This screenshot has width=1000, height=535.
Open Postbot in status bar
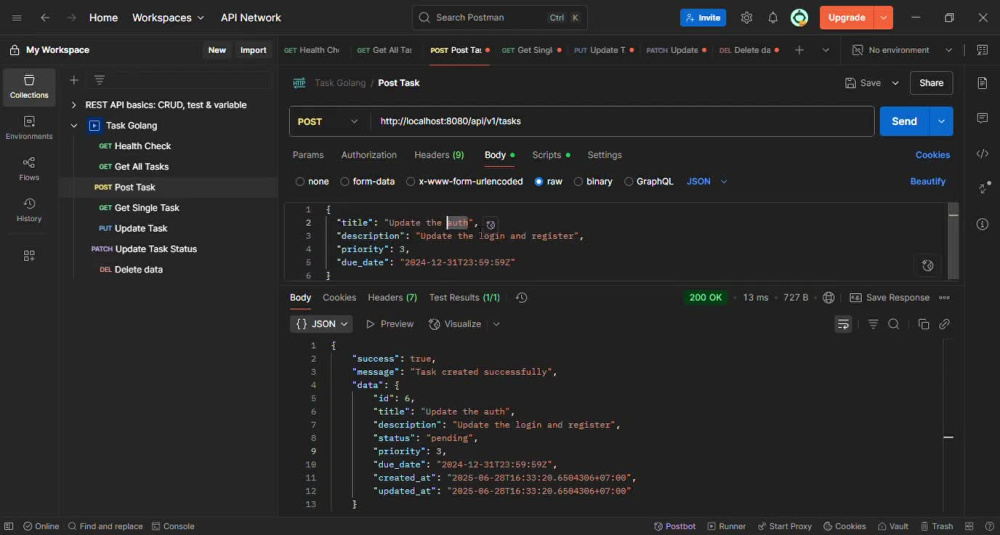(675, 526)
